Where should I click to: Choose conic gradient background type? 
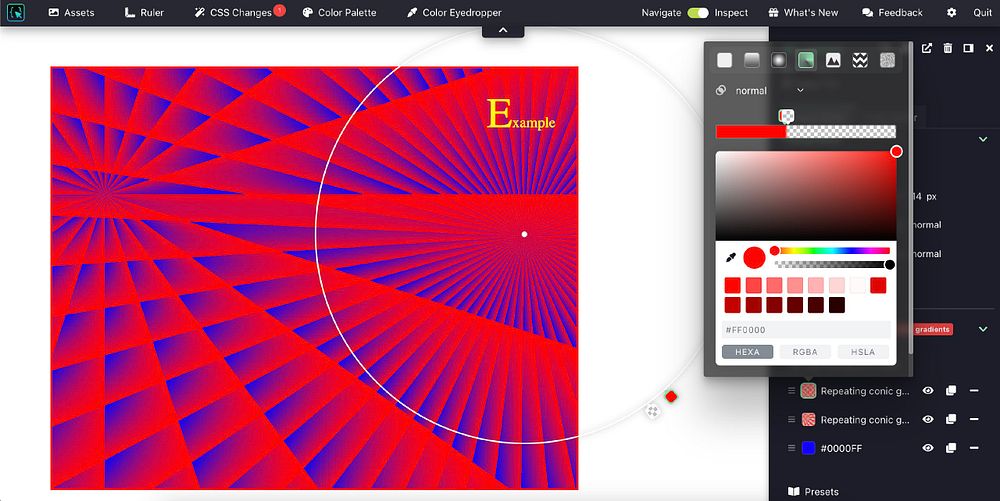coord(805,60)
